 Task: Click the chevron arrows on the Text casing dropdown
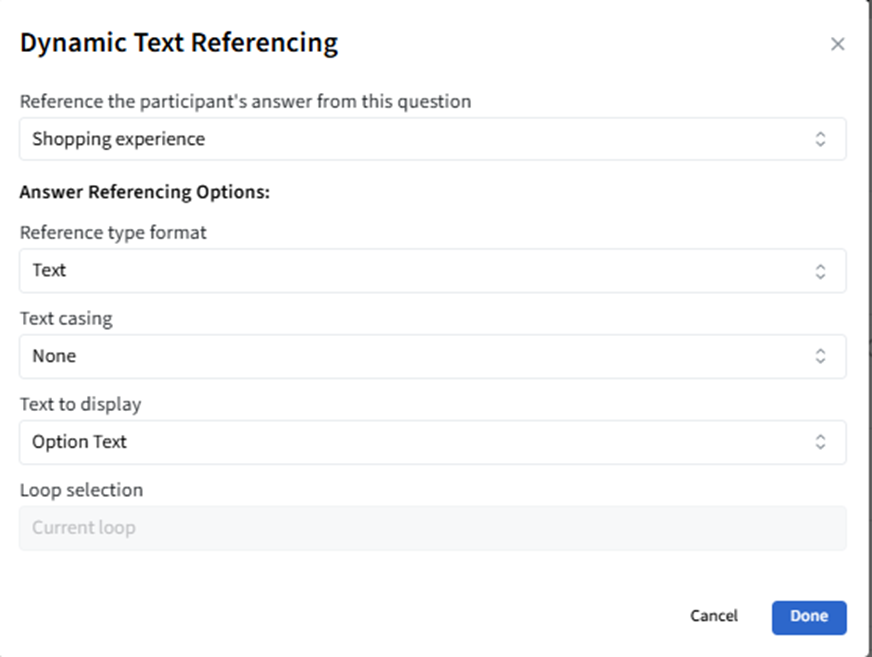pos(820,357)
